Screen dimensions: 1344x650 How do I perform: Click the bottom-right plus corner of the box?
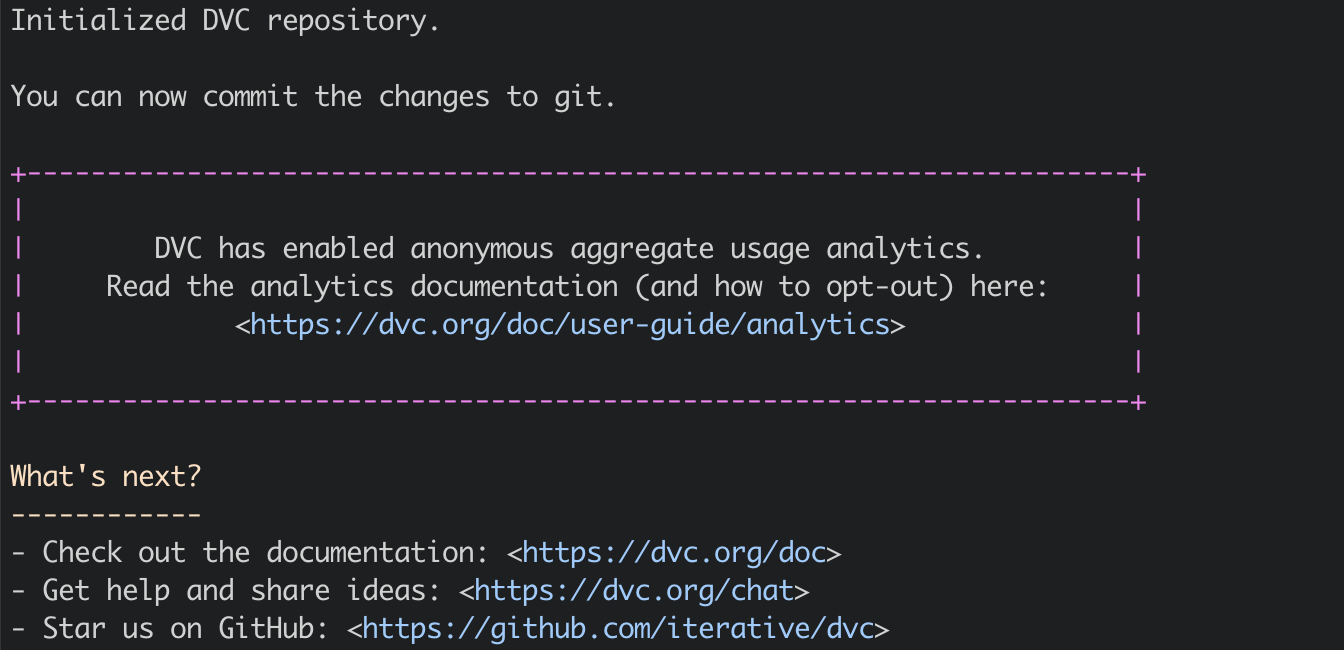[1138, 402]
